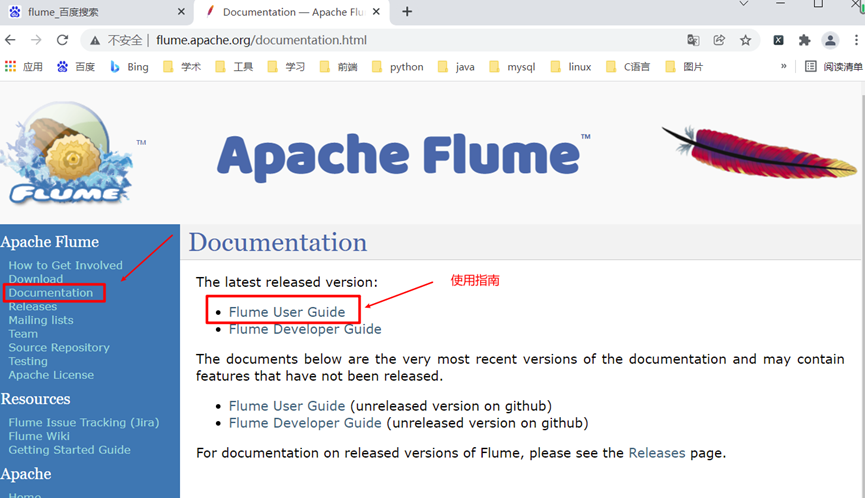Open the Chrome three-dot menu

click(x=856, y=40)
